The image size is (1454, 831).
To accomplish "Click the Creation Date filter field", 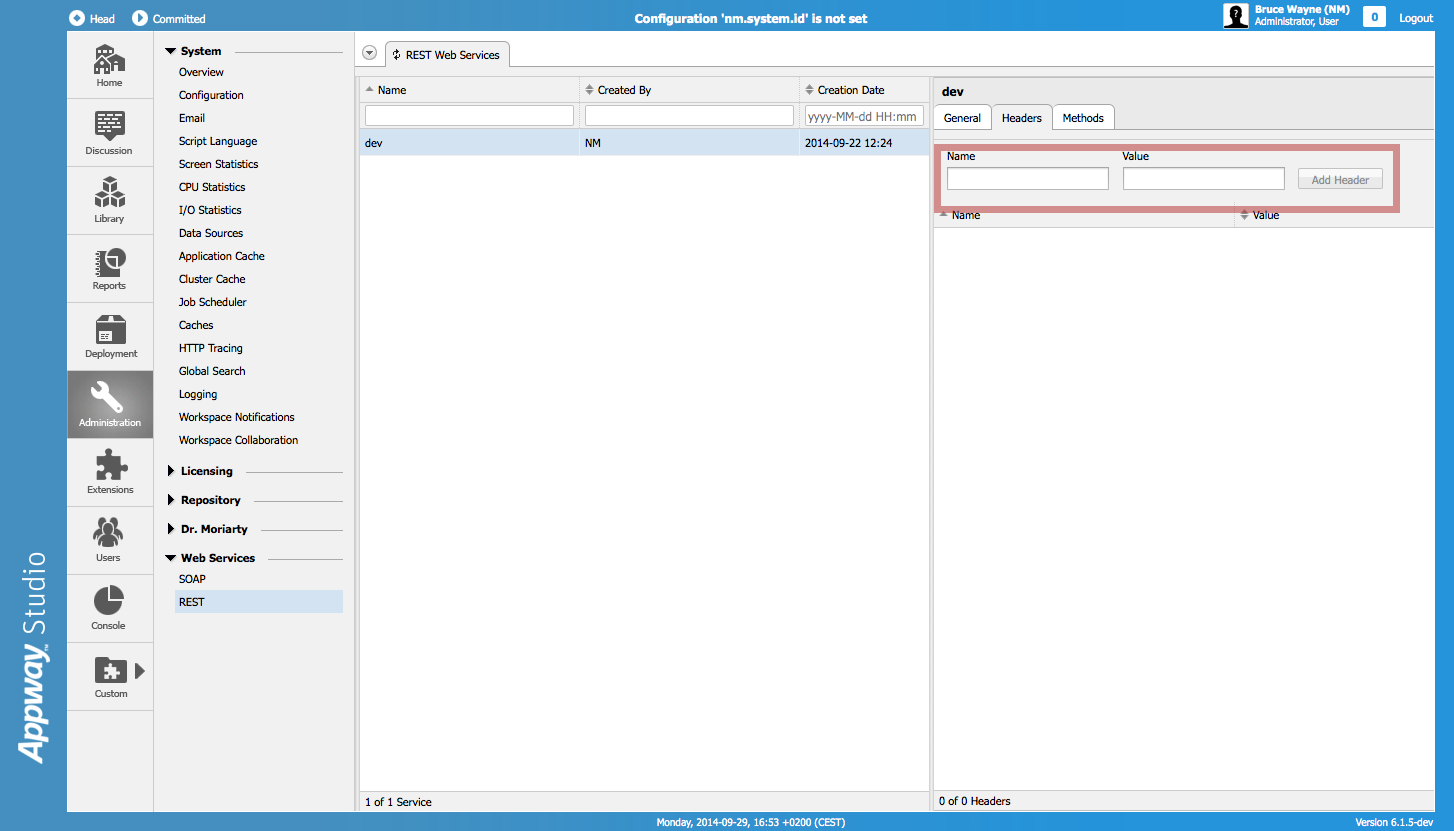I will pos(864,116).
